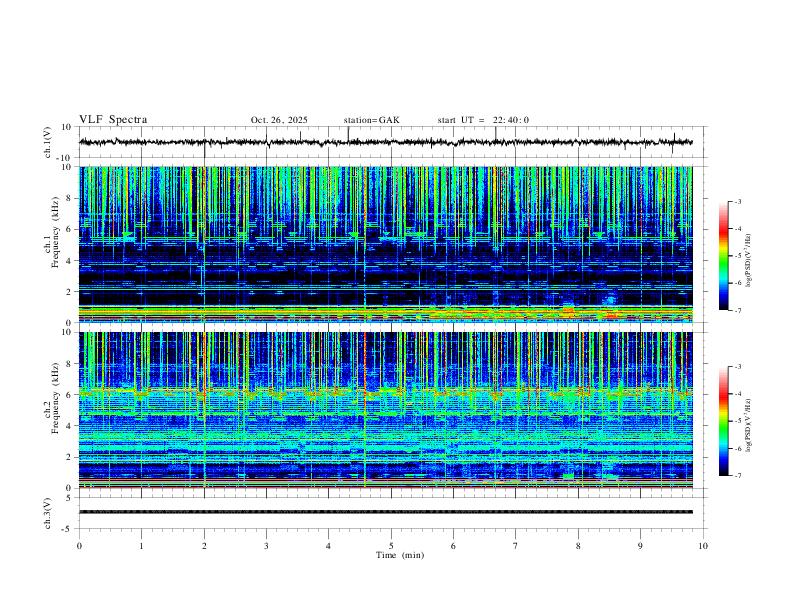This screenshot has width=792, height=612.
Task: Select the date text "Oct. 26, 2025"
Action: pos(279,120)
